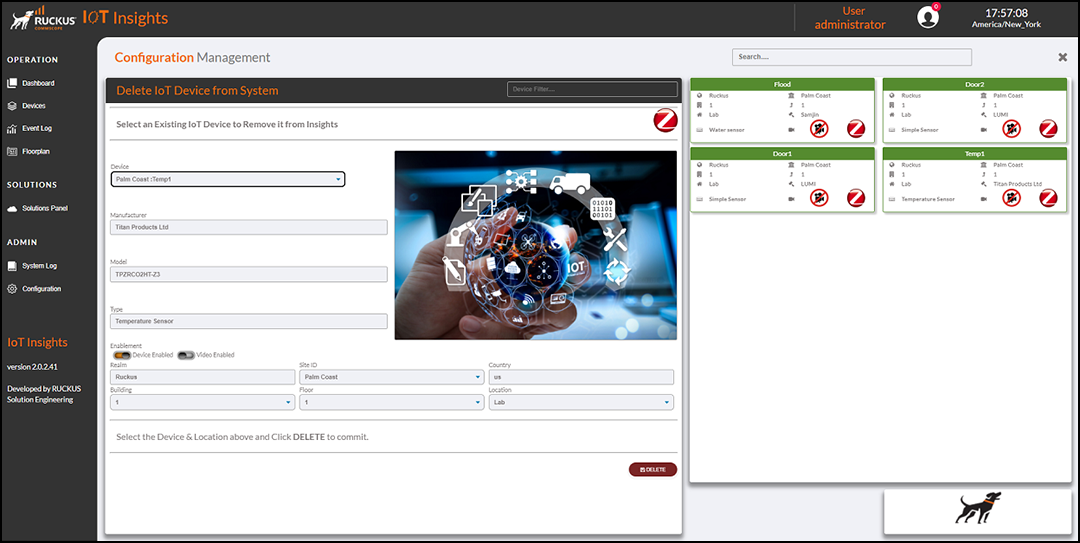
Task: Click the Flood device card header
Action: [x=782, y=84]
